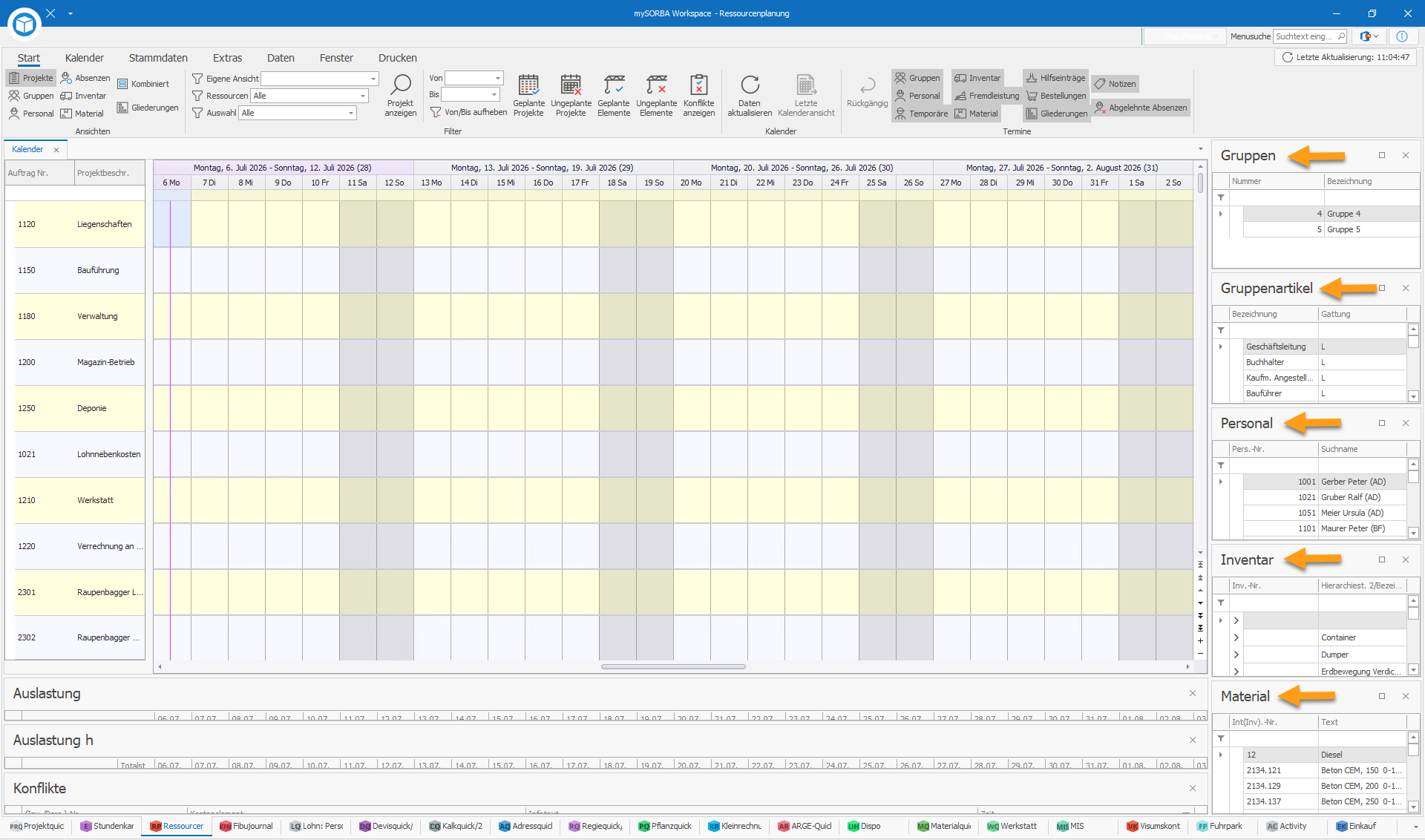Click the Projekt anzeigen magnifier icon
The height and width of the screenshot is (840, 1425).
(401, 85)
